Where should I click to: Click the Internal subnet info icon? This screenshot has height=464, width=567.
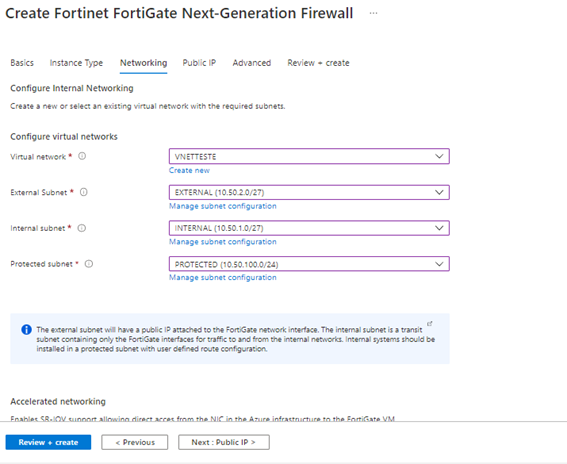82,228
